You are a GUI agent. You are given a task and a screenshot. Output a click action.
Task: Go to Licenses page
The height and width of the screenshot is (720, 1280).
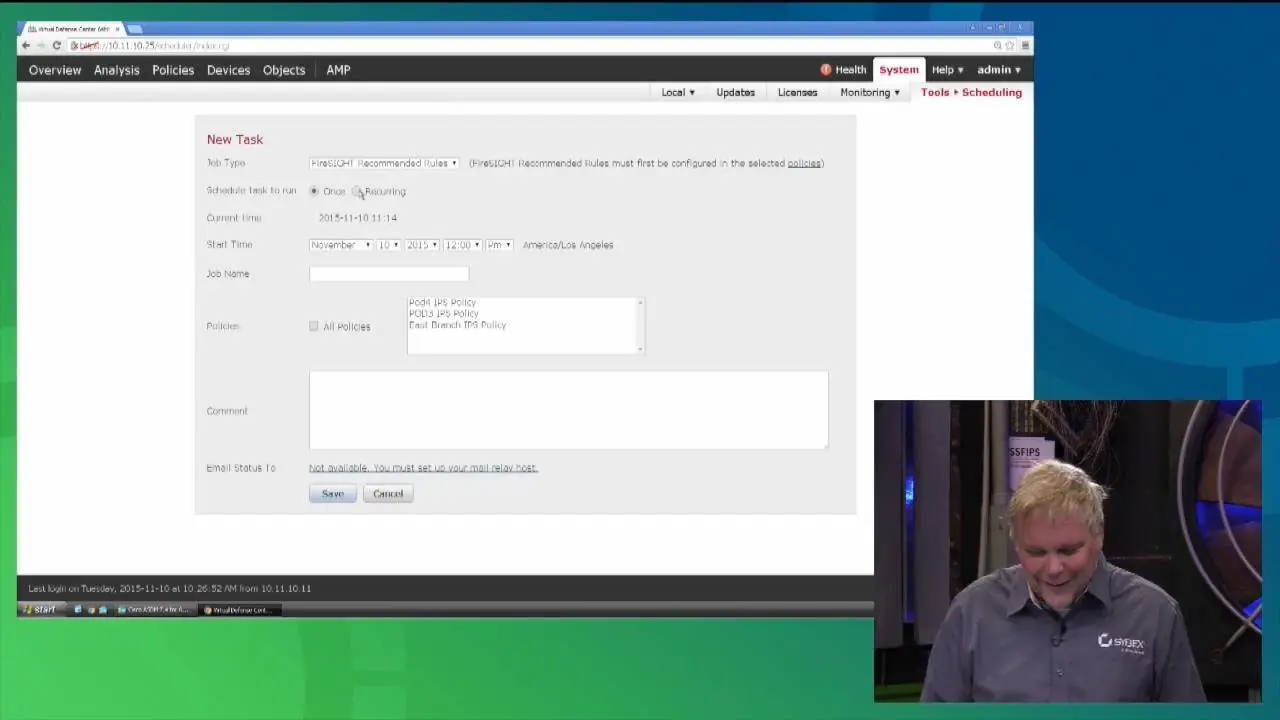pos(797,92)
